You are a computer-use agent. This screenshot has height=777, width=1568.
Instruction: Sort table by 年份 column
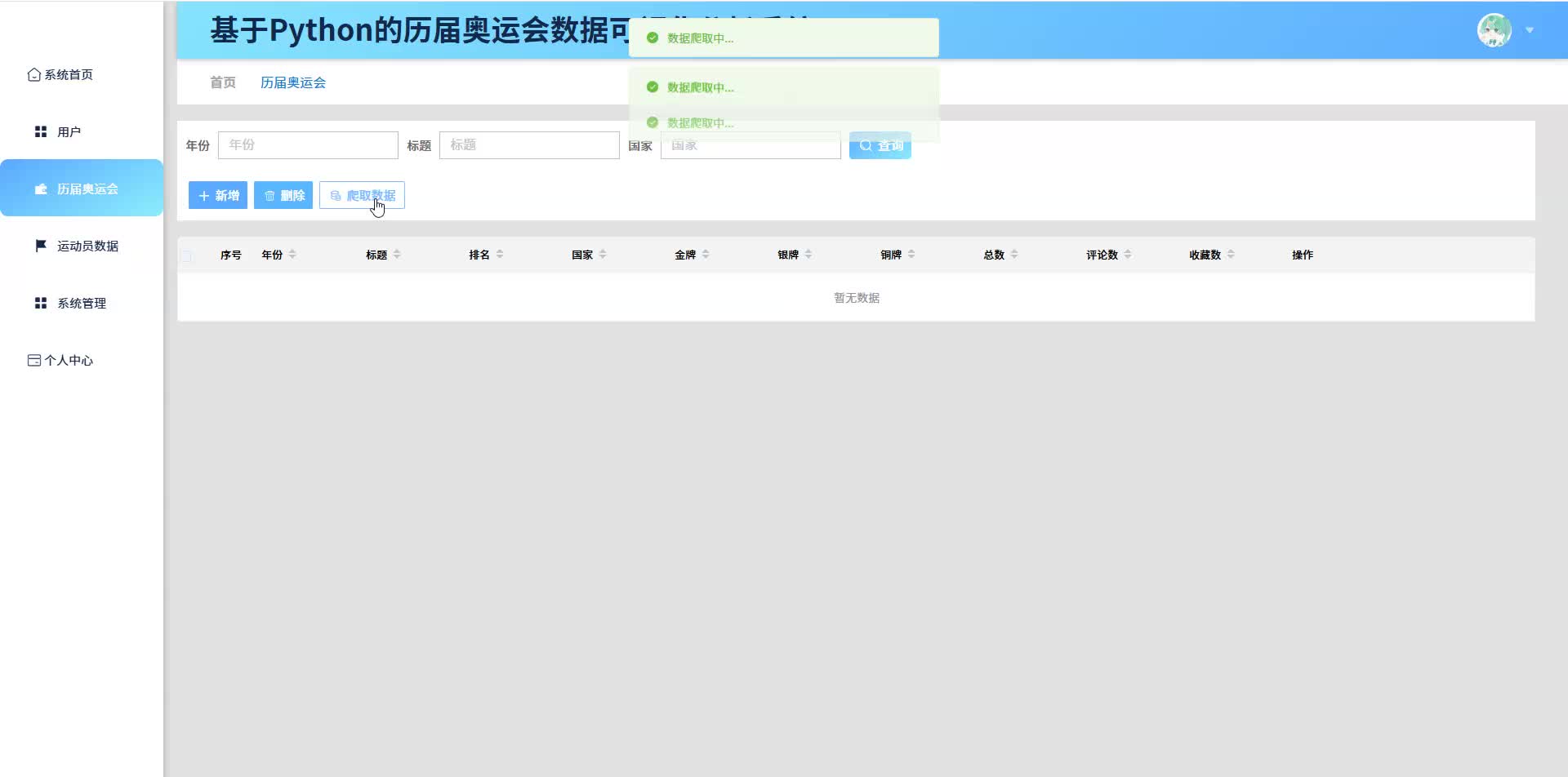coord(292,255)
